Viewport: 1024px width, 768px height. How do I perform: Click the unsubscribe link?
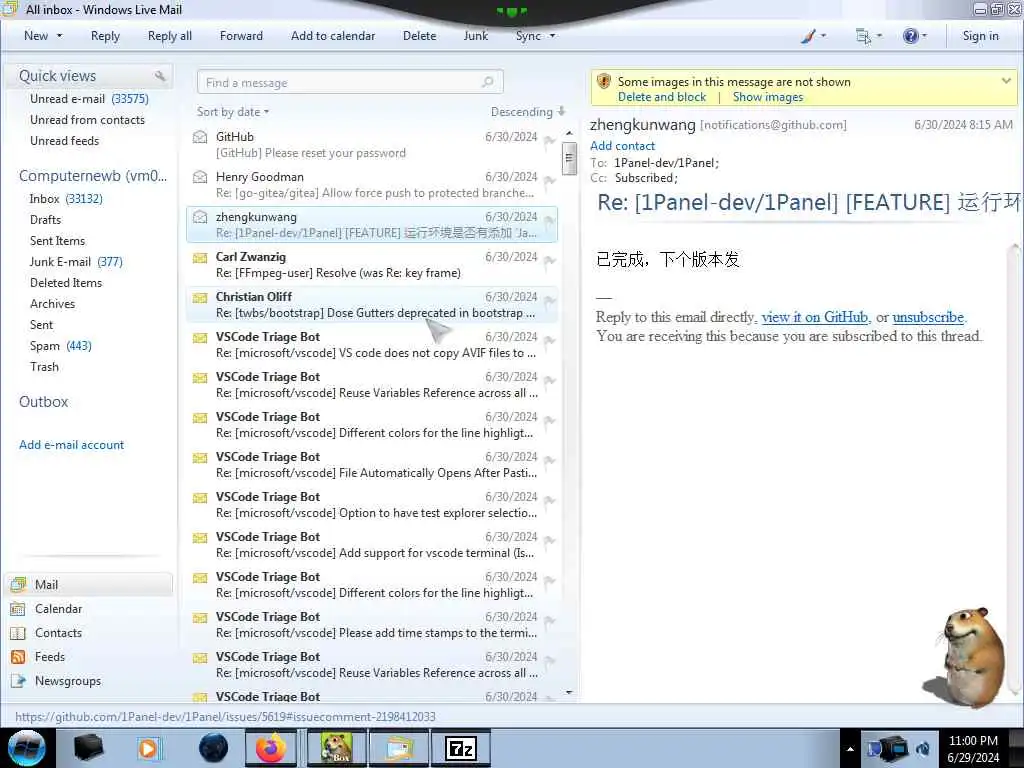point(928,317)
